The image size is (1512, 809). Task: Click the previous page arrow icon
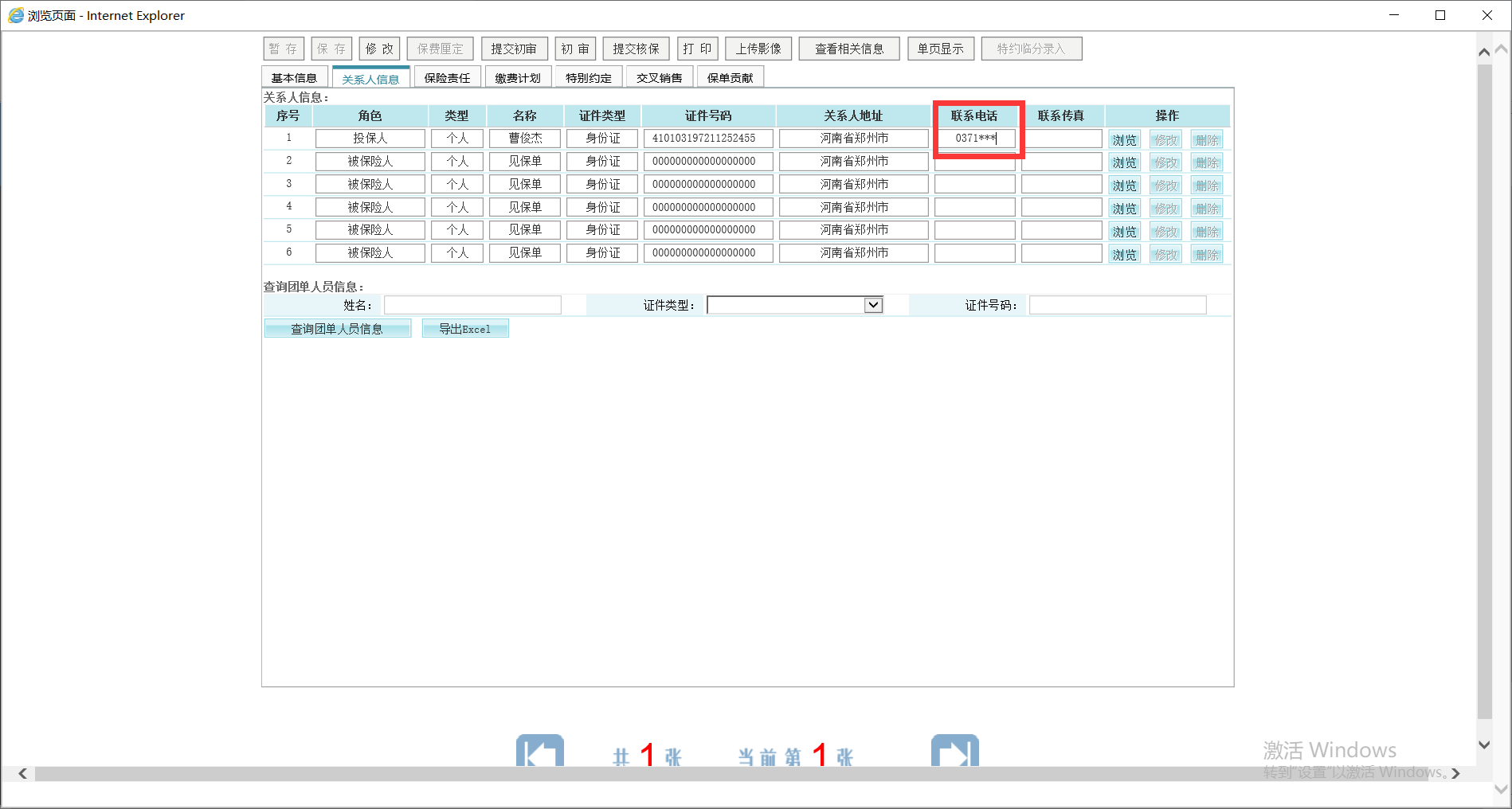pos(540,750)
